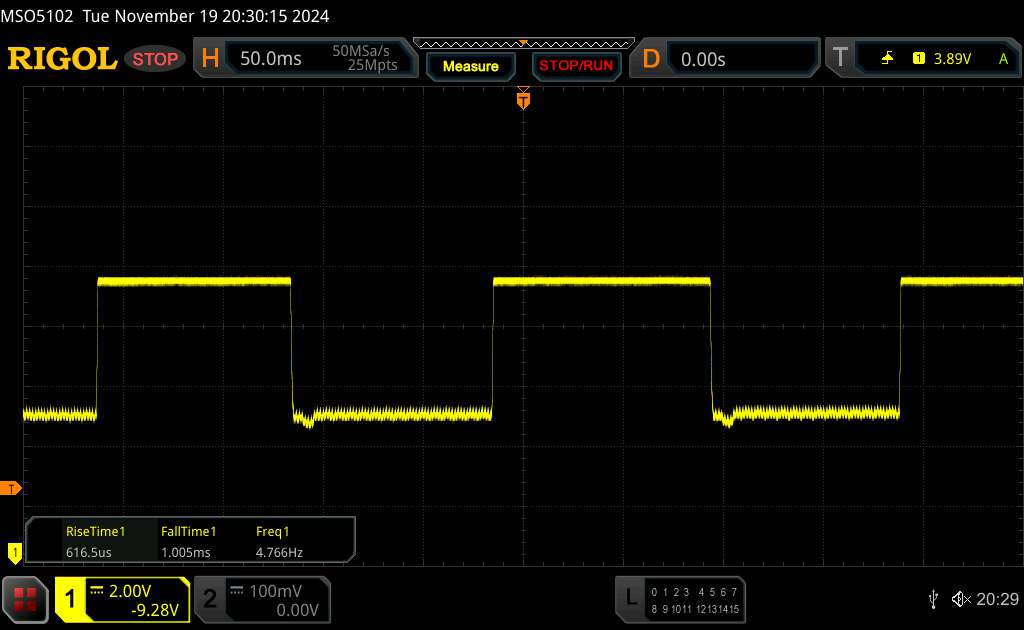Open the 3.89V trigger level setting
This screenshot has width=1024, height=630.
(952, 59)
